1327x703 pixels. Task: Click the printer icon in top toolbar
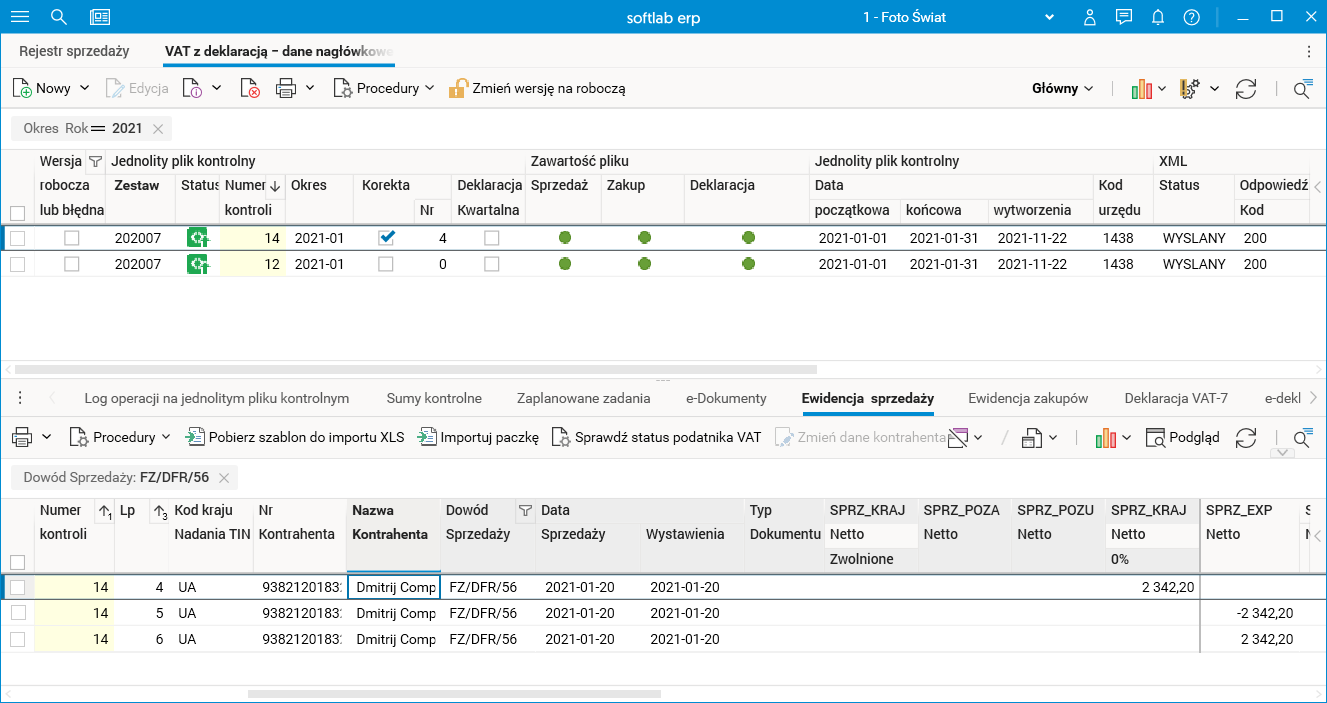click(286, 89)
